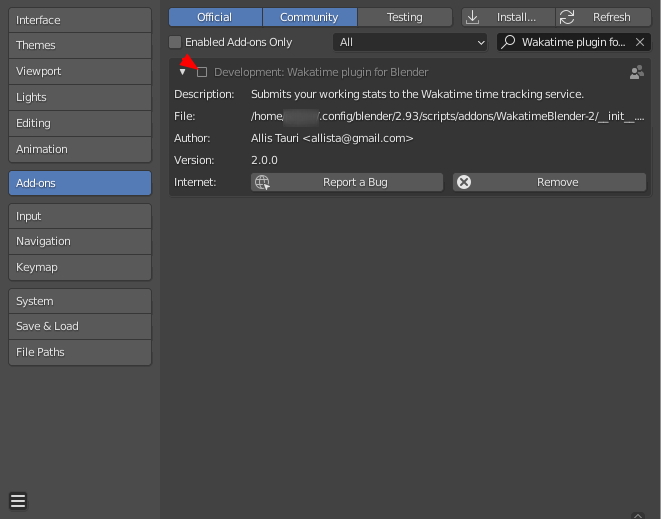
Task: Select the Add-ons preferences section
Action: (x=80, y=183)
